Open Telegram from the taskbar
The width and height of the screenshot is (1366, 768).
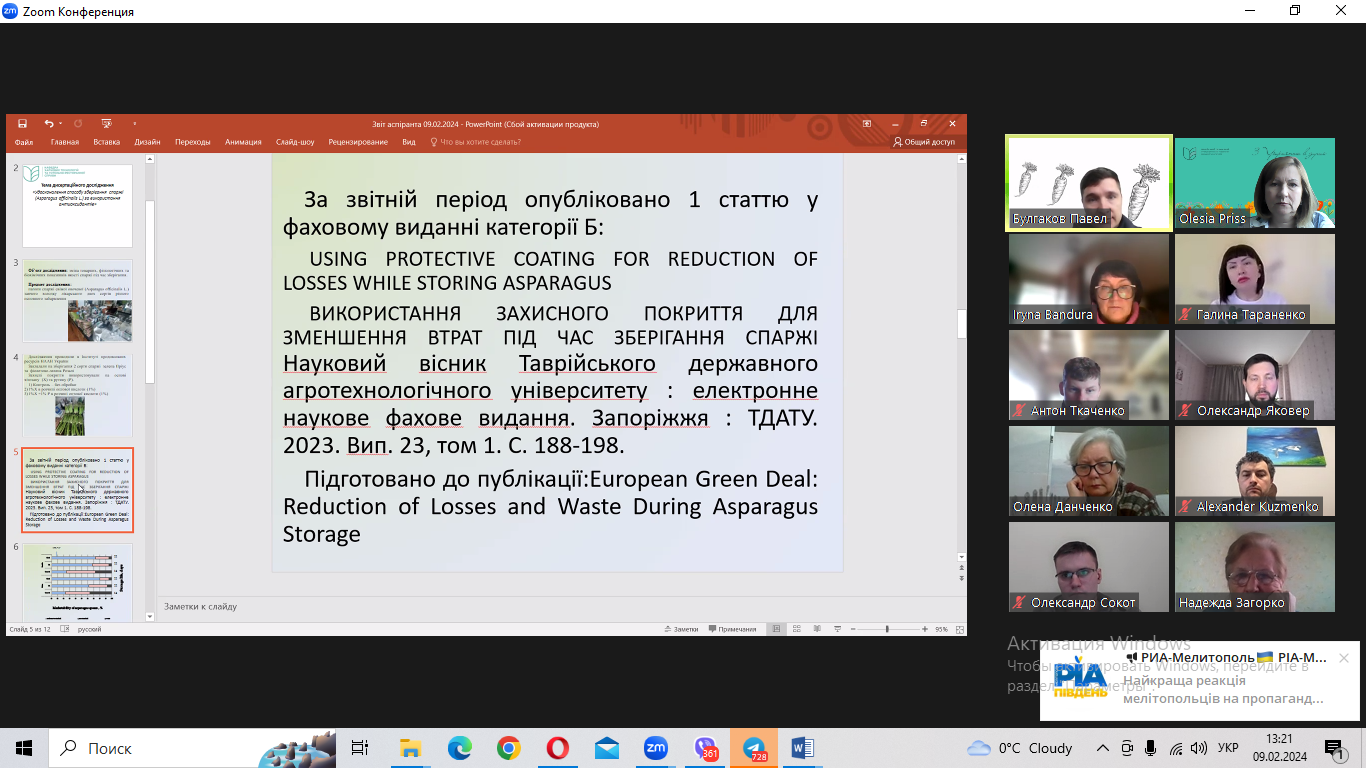(753, 748)
